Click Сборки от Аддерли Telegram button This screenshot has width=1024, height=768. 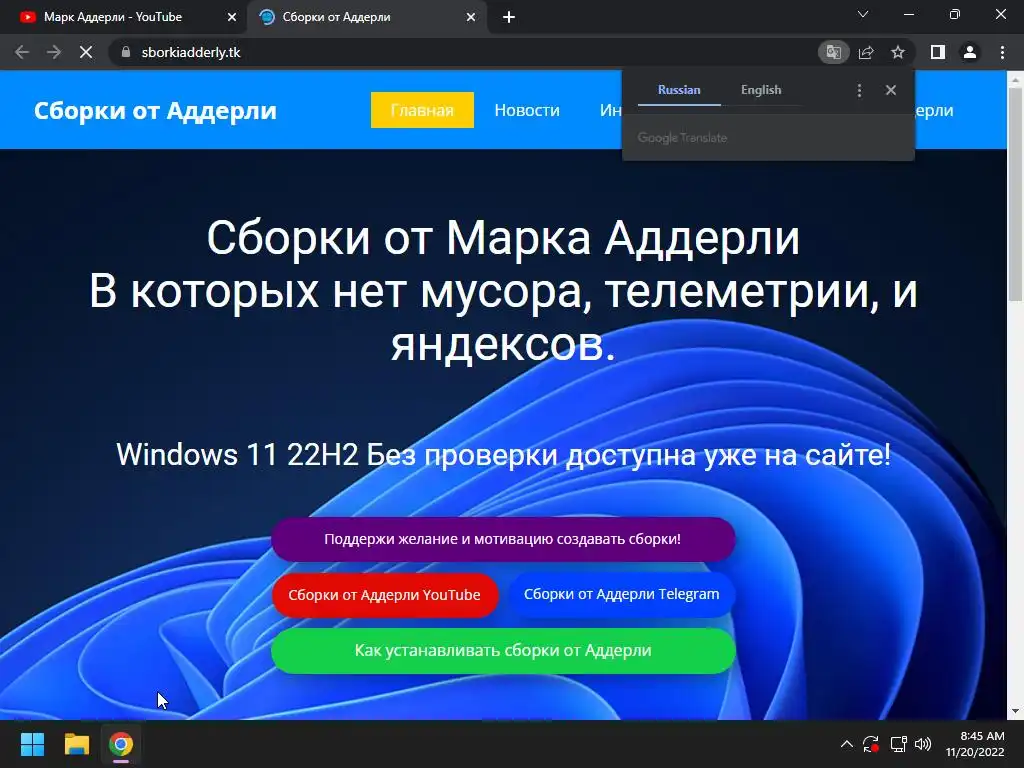point(621,594)
